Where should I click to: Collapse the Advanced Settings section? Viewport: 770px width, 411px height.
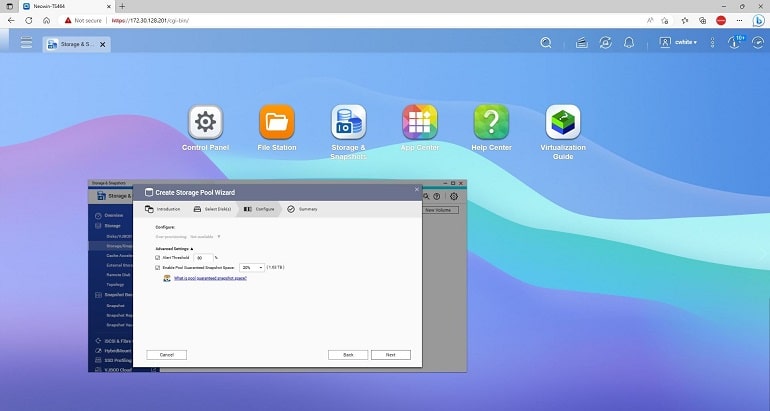(174, 249)
